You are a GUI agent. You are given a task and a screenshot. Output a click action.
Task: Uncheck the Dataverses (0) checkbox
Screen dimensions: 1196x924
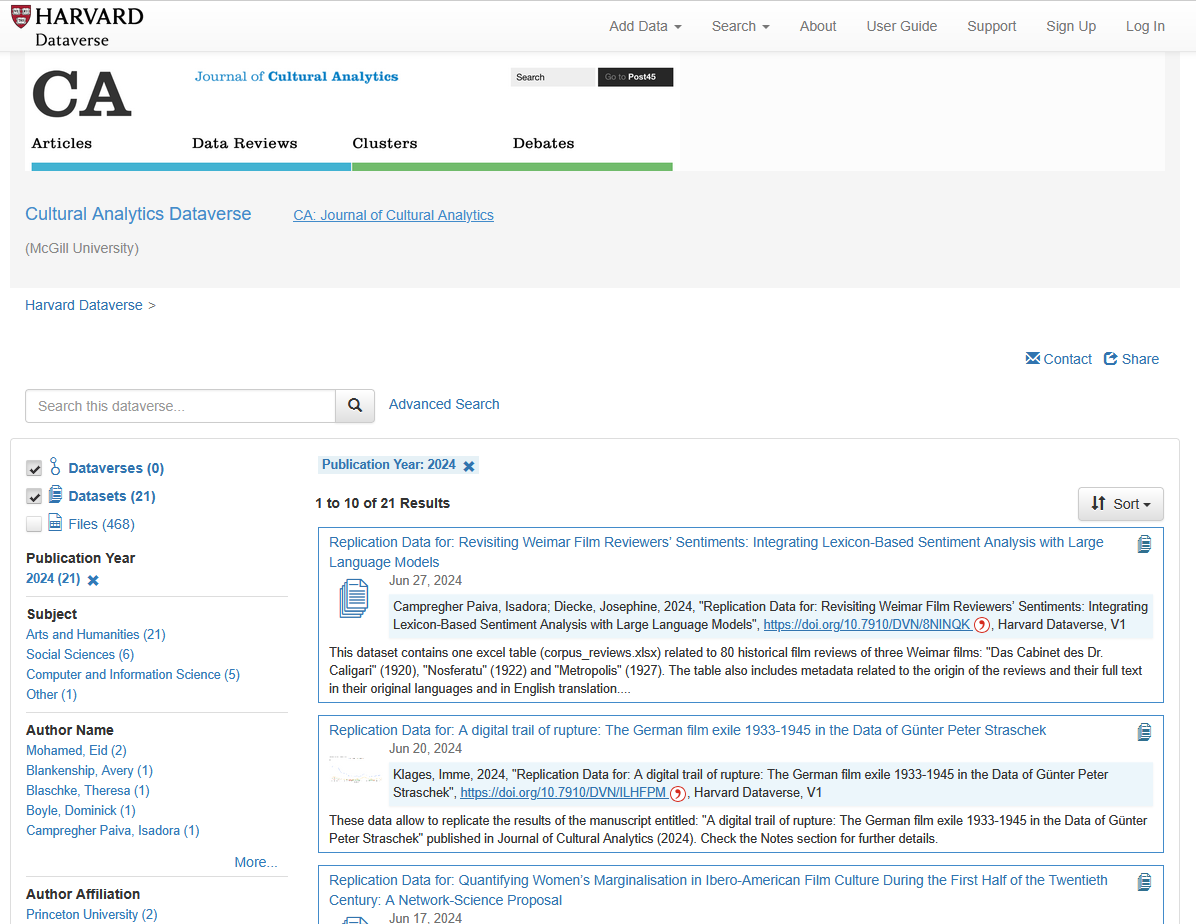pos(34,468)
